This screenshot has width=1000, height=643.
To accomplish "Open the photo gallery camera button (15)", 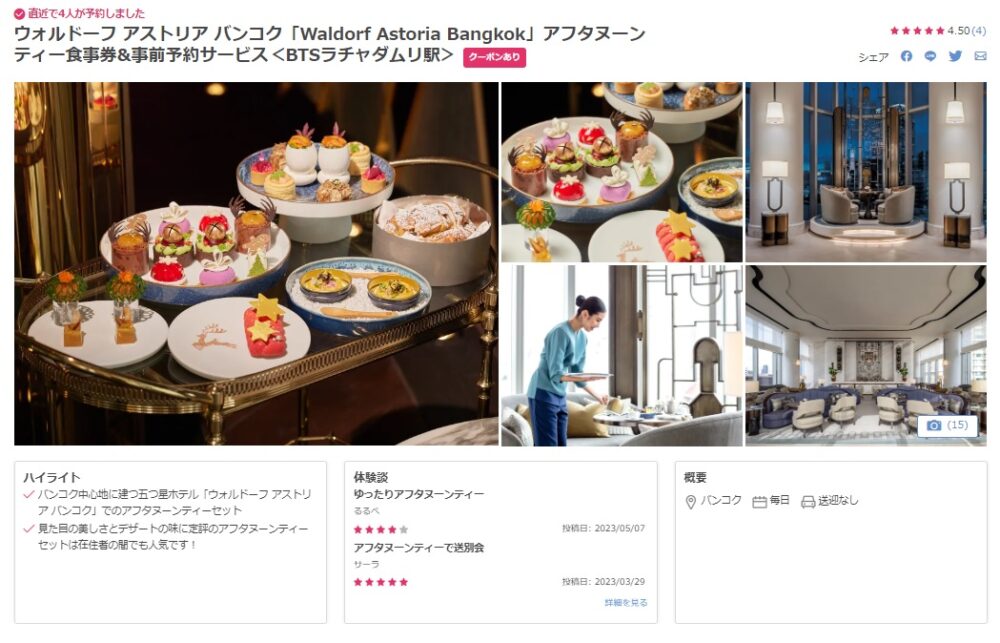I will coord(948,425).
